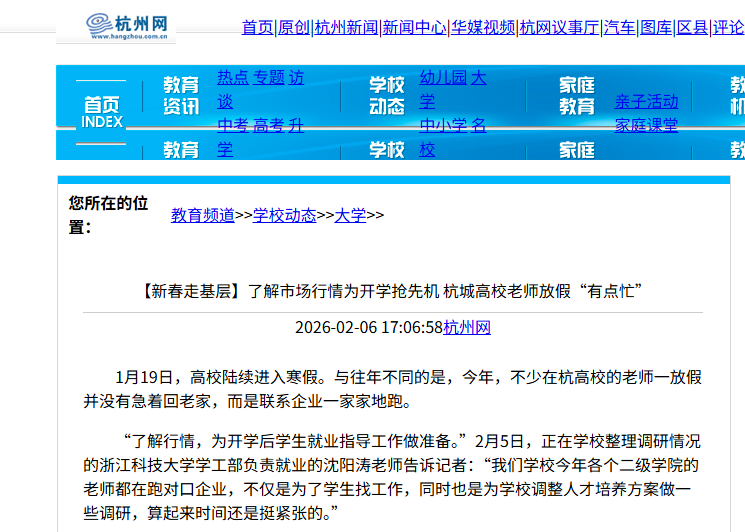Open the 首页 INDEX banner button

(x=101, y=112)
